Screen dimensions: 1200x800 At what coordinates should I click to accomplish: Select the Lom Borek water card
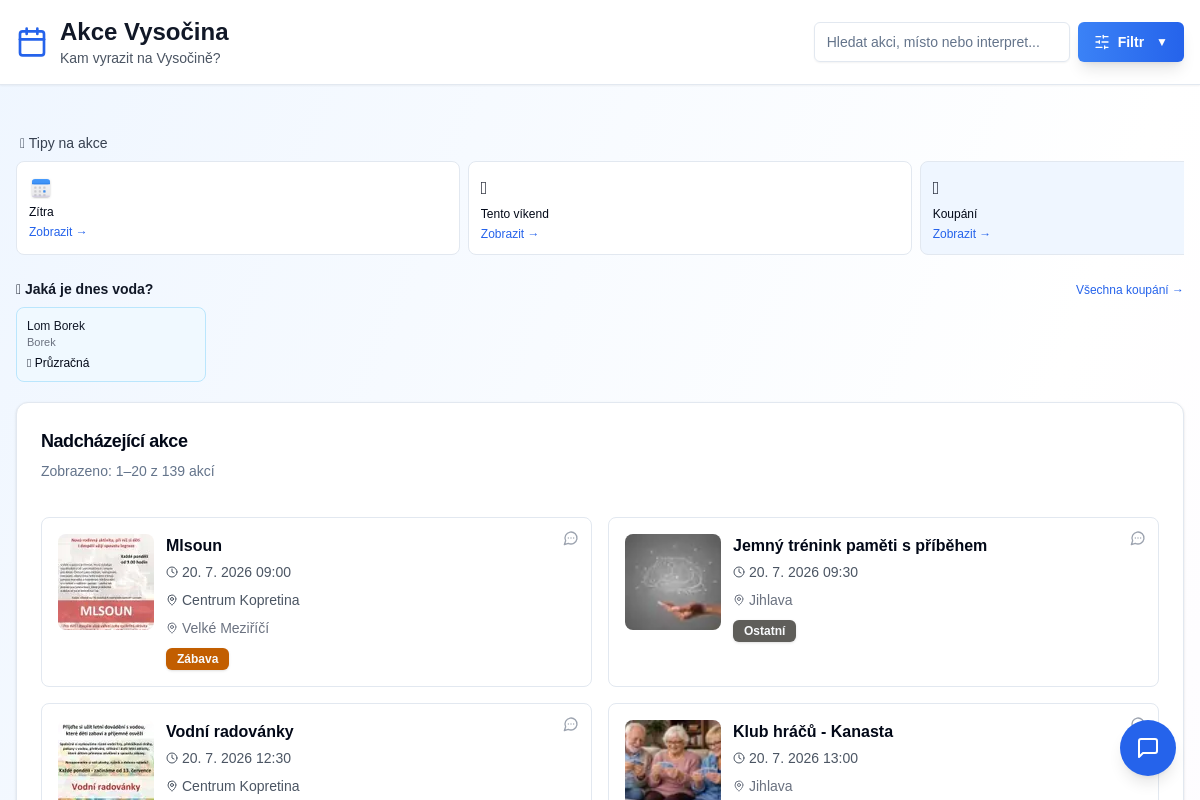111,344
